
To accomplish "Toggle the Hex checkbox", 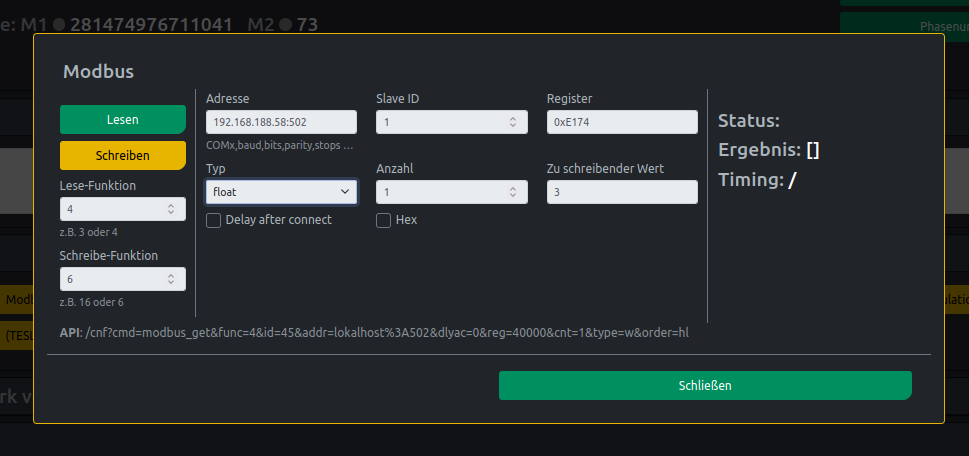I will [384, 220].
